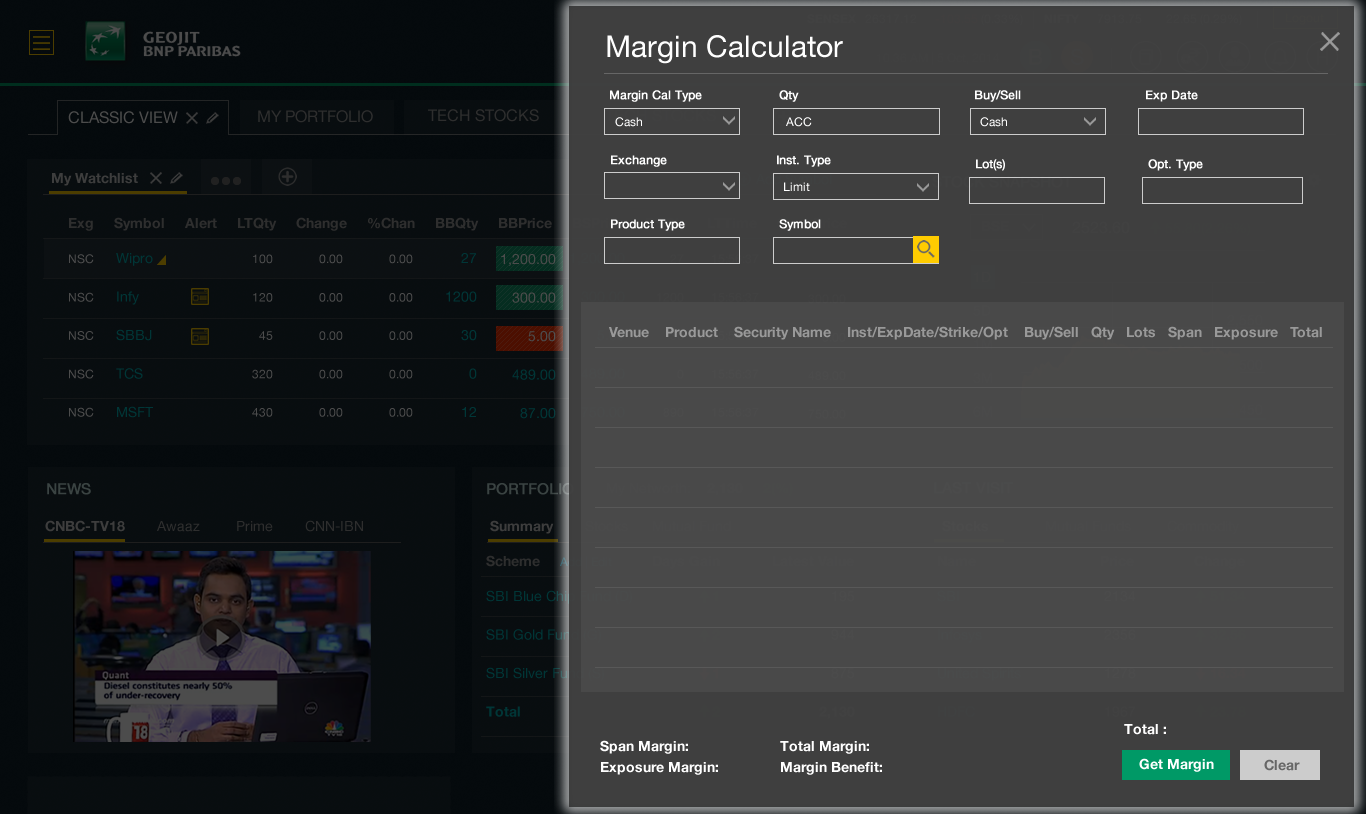Click the alert icon in SBBJ row
This screenshot has width=1366, height=814.
click(200, 336)
